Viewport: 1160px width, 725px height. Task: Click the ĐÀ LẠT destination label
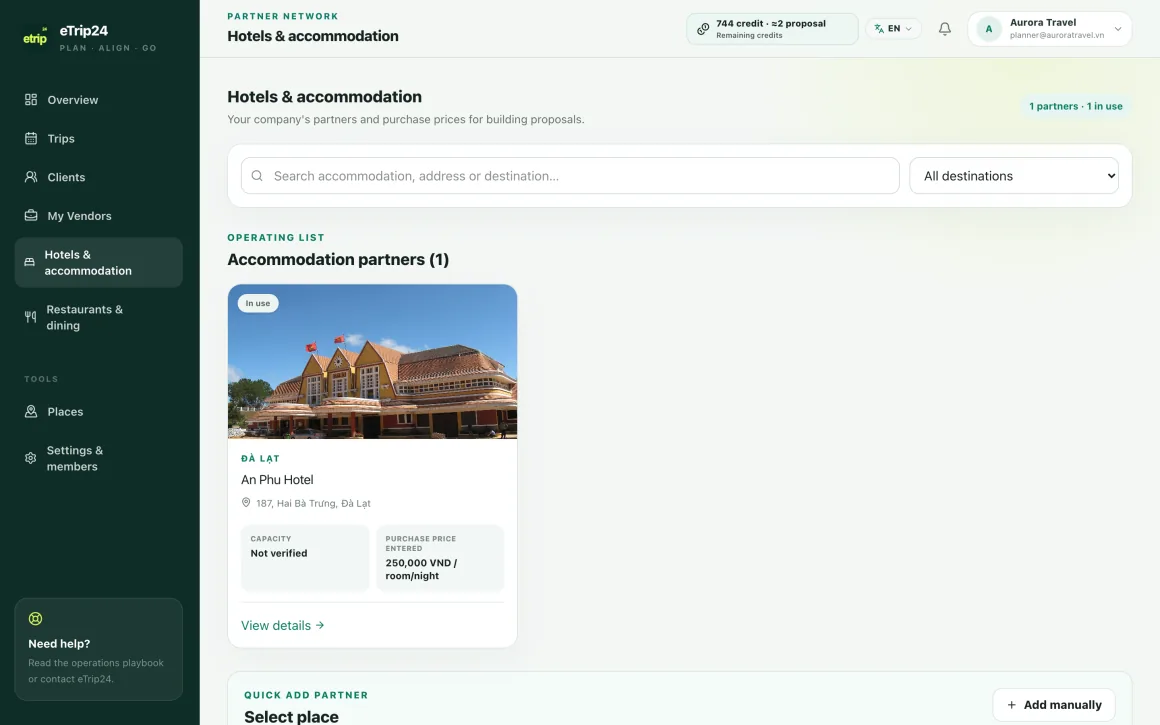[260, 459]
